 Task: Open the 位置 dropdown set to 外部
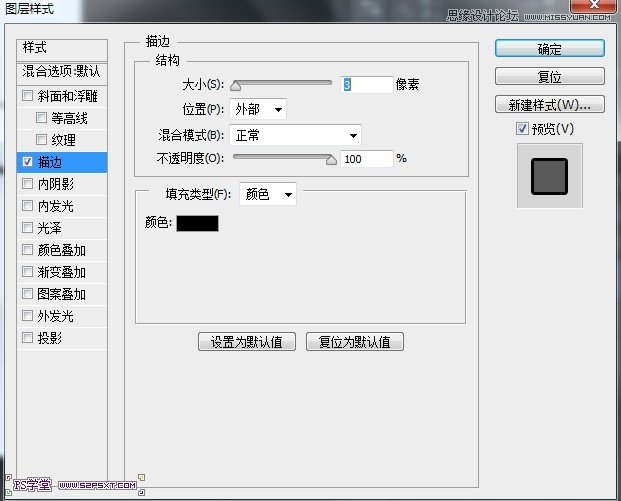[x=257, y=109]
